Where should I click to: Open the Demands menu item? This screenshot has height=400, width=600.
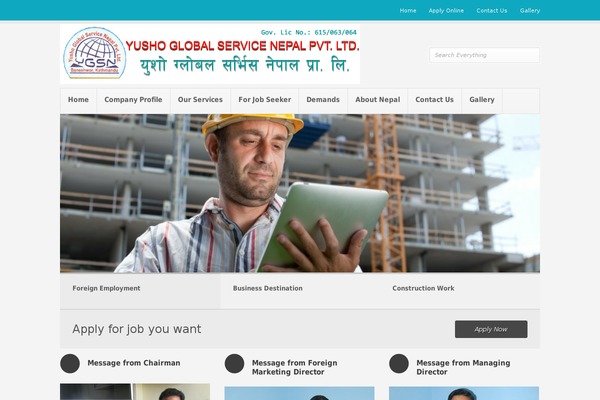tap(323, 100)
